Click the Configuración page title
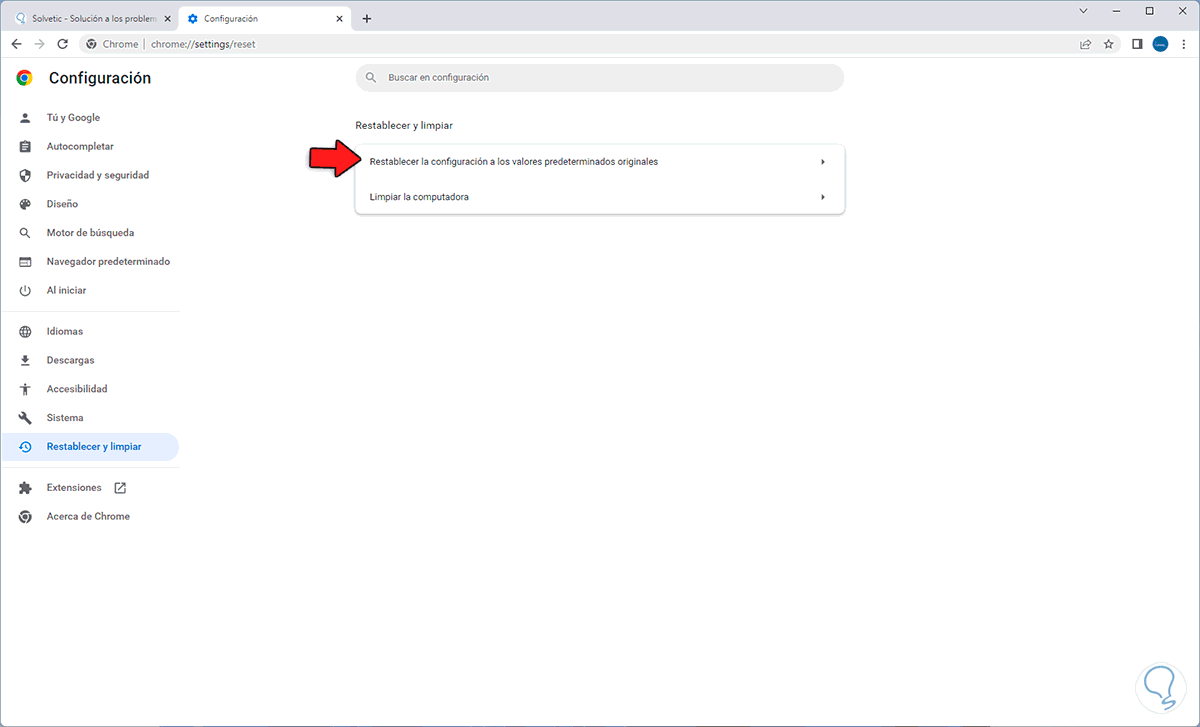This screenshot has height=727, width=1200. [100, 78]
